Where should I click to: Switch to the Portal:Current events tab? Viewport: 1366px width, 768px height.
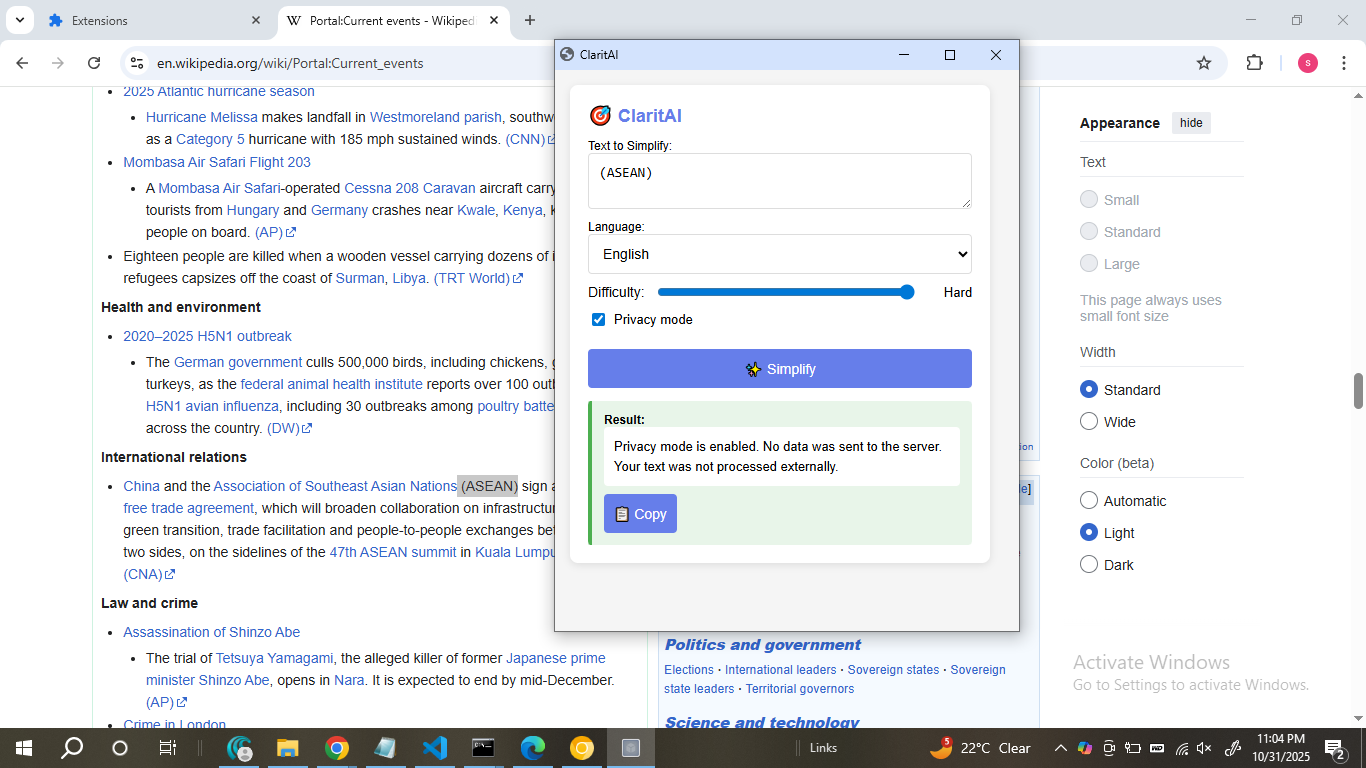[392, 20]
